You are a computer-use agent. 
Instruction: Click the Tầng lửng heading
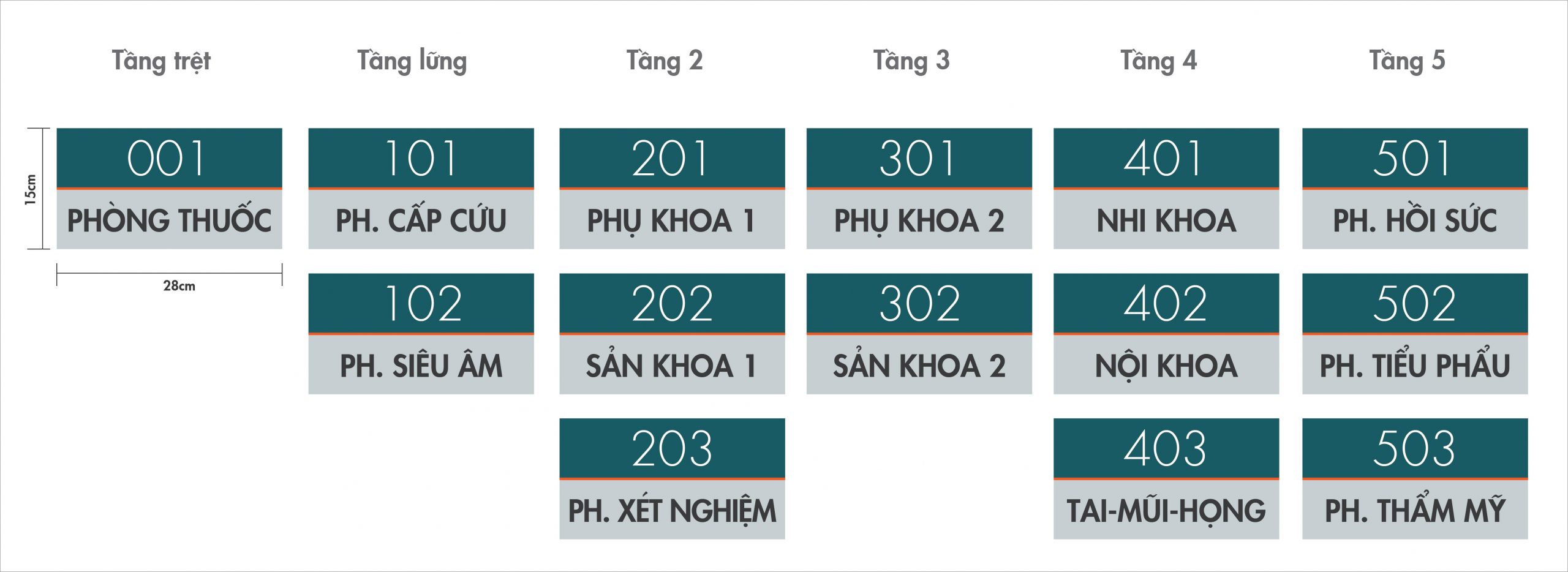point(412,61)
